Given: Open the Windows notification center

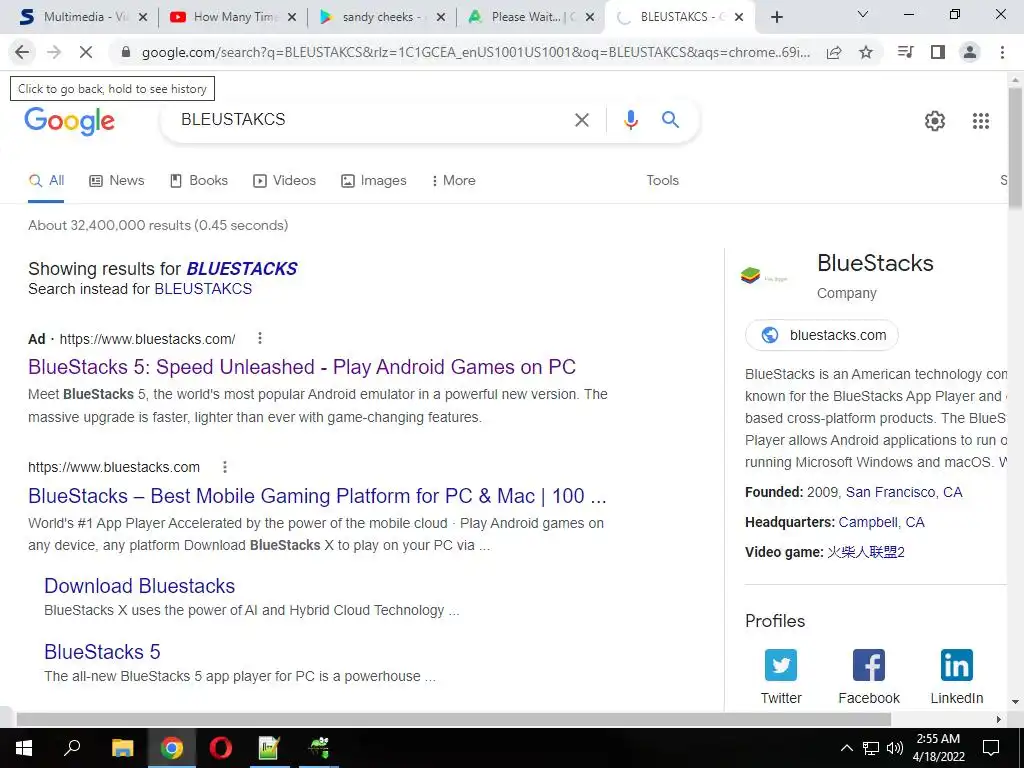Looking at the screenshot, I should tap(991, 748).
